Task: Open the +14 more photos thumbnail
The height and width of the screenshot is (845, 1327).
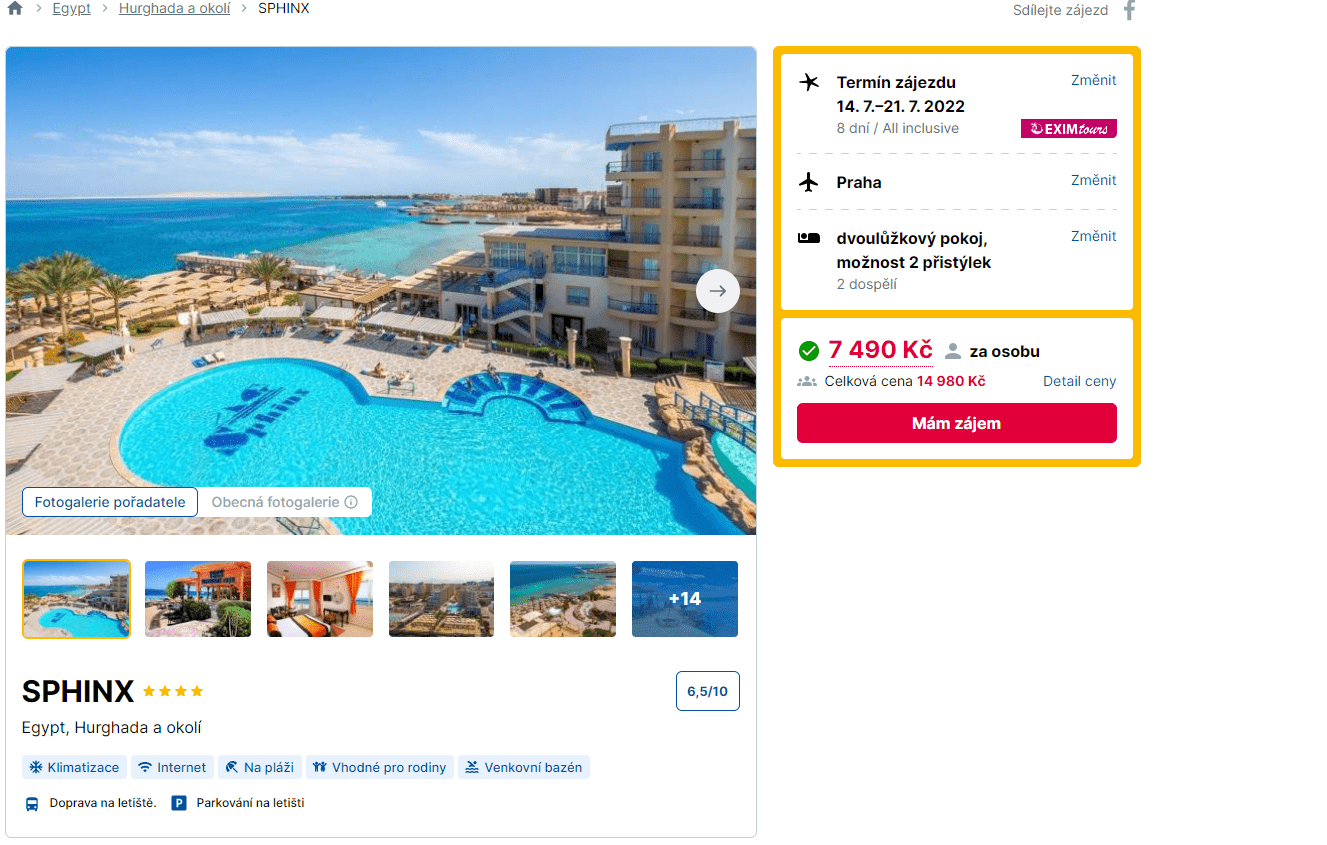Action: coord(685,599)
